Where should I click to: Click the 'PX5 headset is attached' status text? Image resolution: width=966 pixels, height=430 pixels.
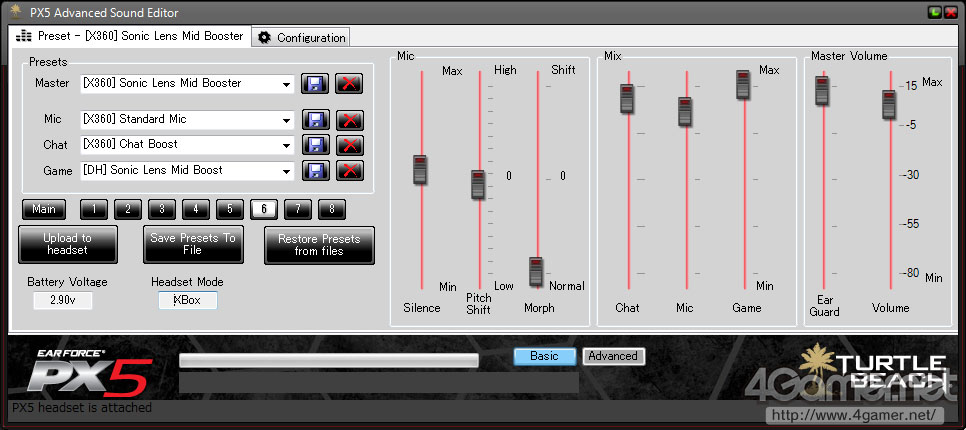point(82,408)
